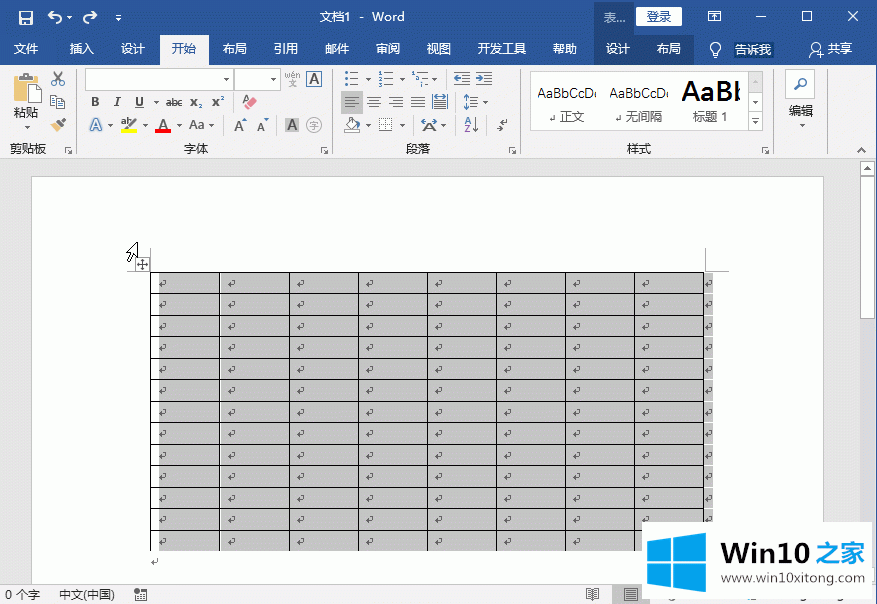This screenshot has height=604, width=877.
Task: Decrease font size with the shrink icon
Action: pos(262,125)
